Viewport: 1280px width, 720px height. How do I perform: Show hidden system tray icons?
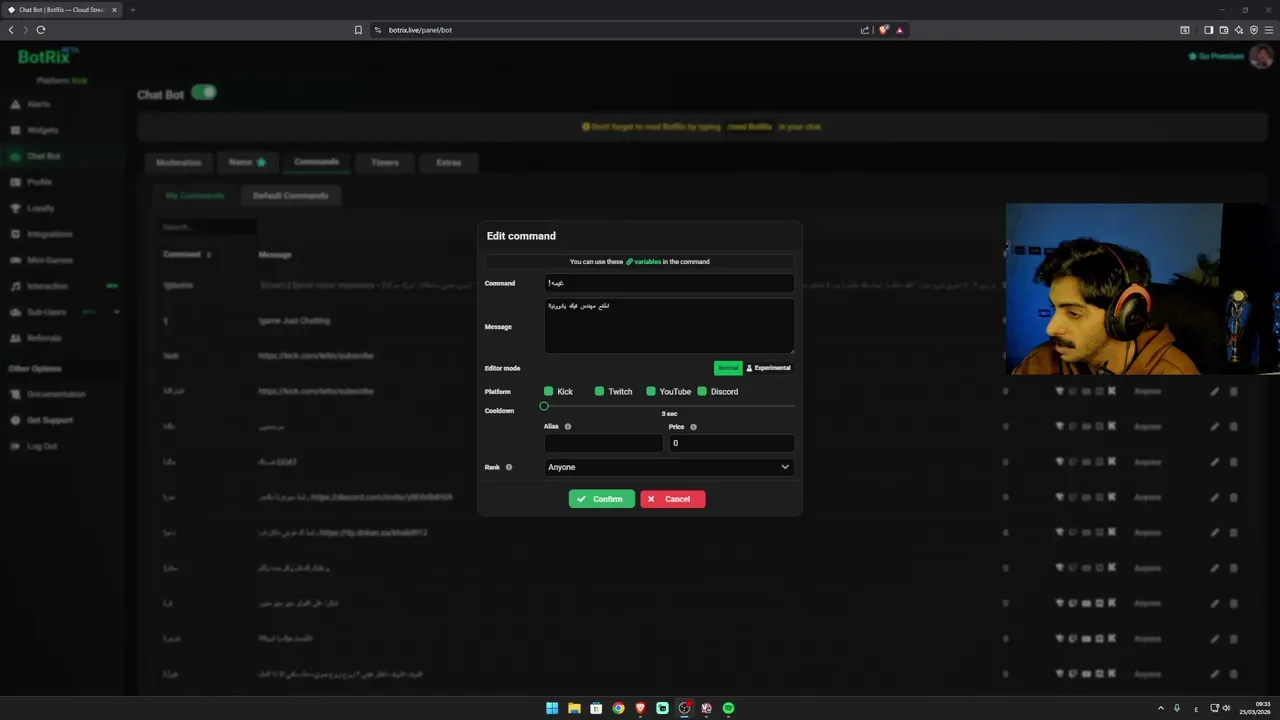[1161, 708]
